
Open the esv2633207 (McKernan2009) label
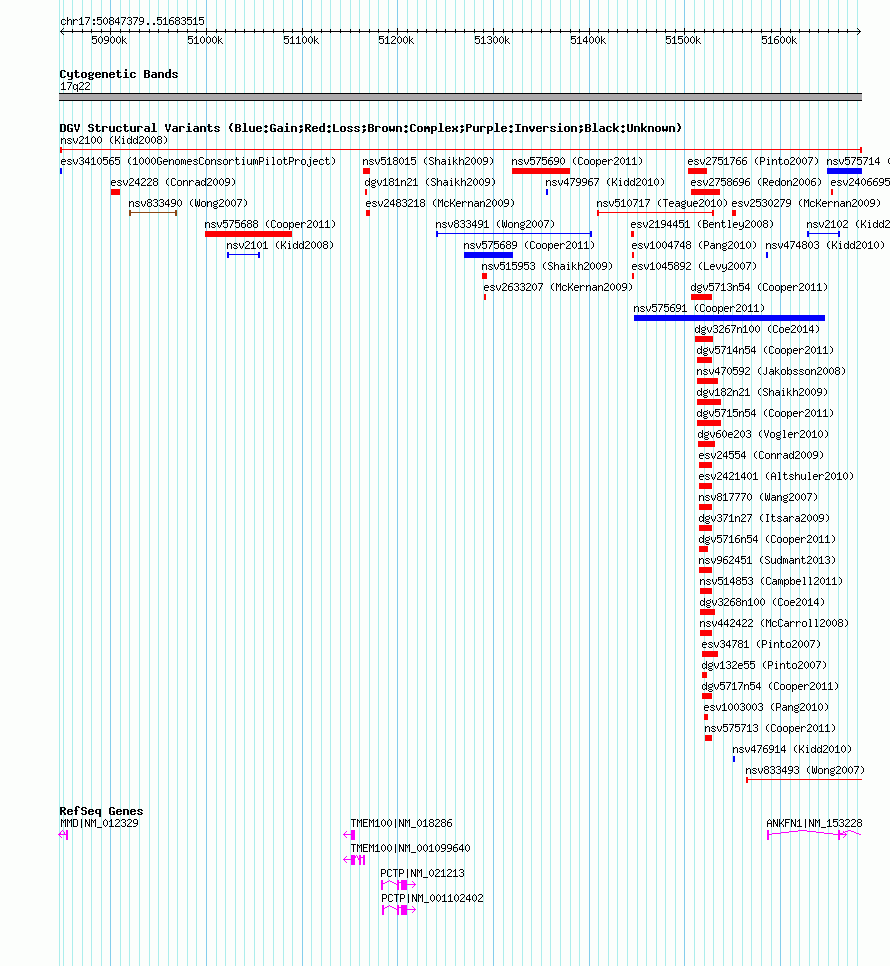pos(557,287)
